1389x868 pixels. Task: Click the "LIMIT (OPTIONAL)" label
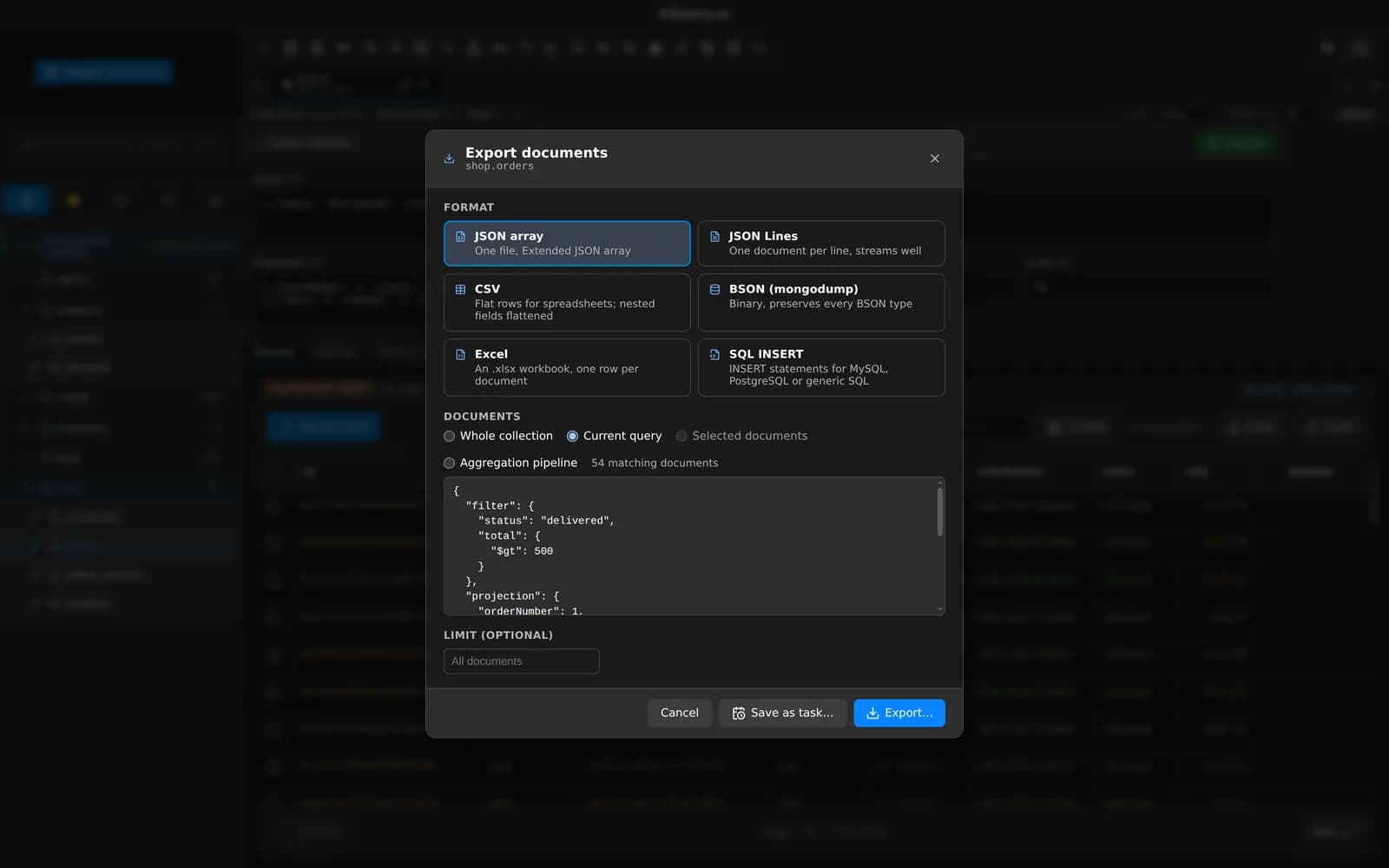498,635
